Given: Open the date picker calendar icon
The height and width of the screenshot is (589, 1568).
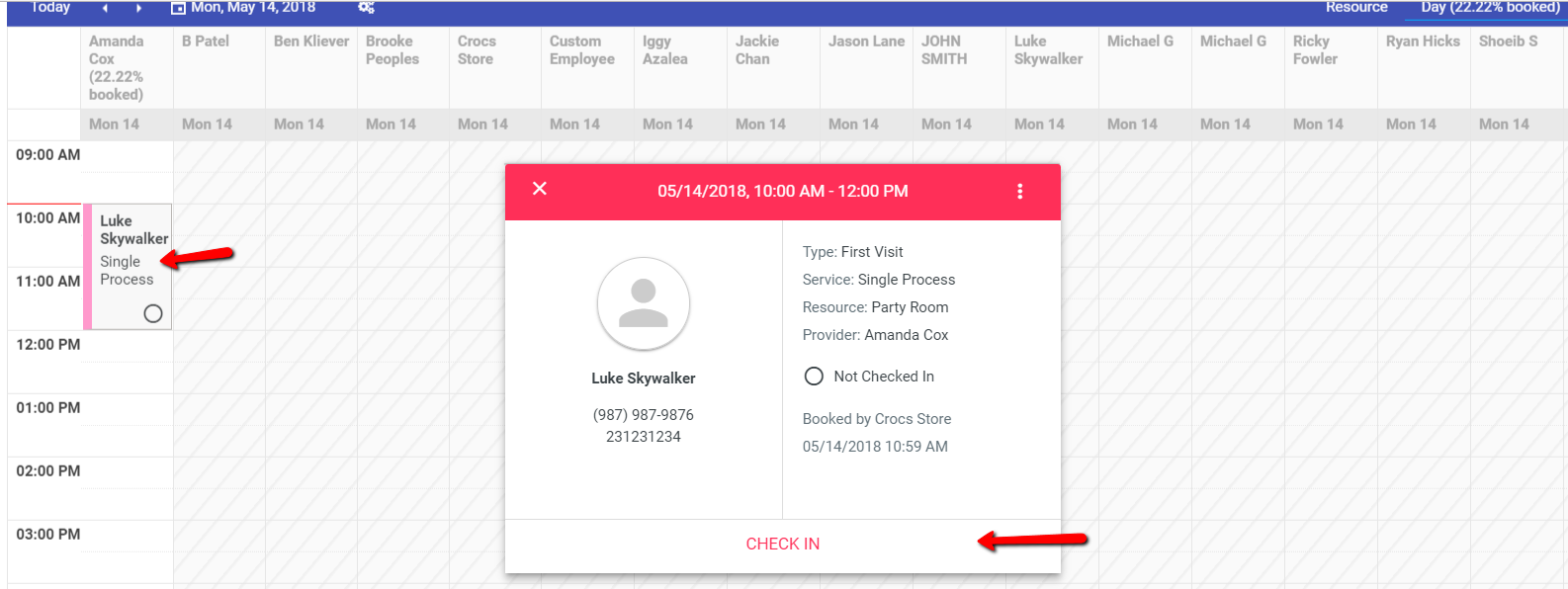Looking at the screenshot, I should pos(178,8).
